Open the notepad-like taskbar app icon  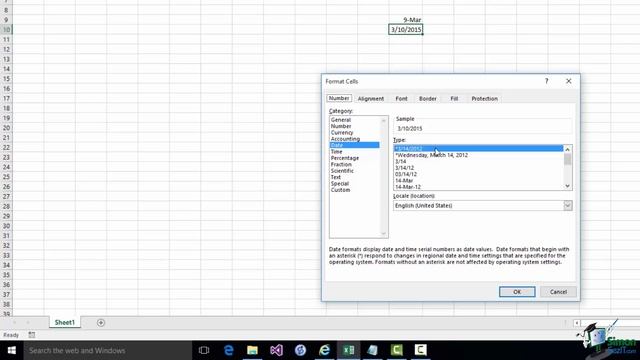pos(372,350)
